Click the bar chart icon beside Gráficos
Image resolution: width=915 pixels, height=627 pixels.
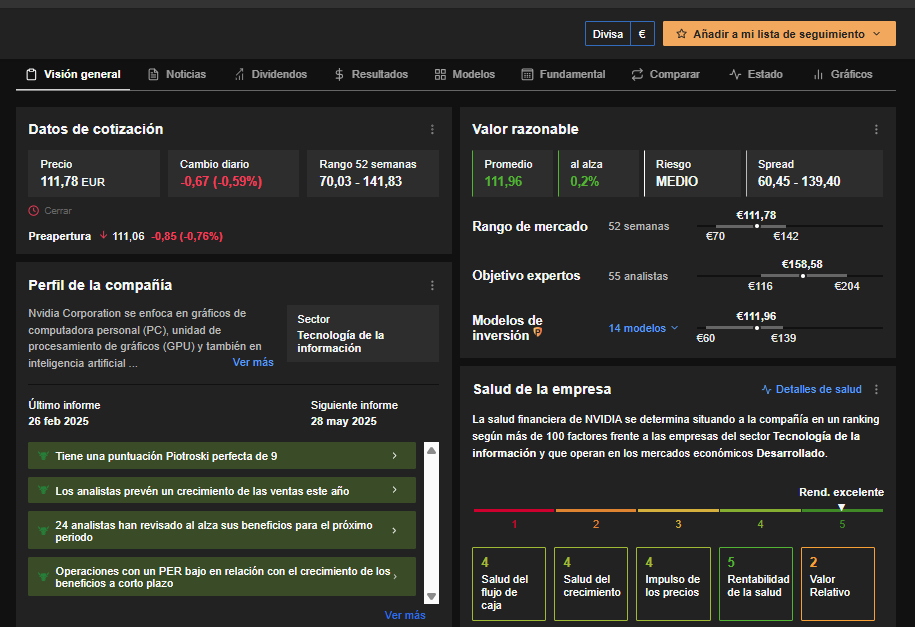(x=818, y=74)
